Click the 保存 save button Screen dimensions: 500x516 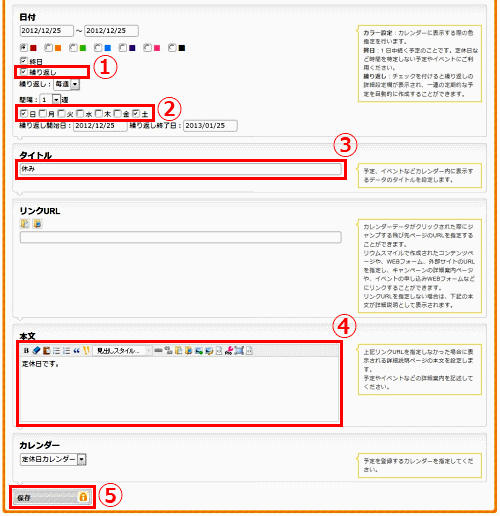point(52,497)
